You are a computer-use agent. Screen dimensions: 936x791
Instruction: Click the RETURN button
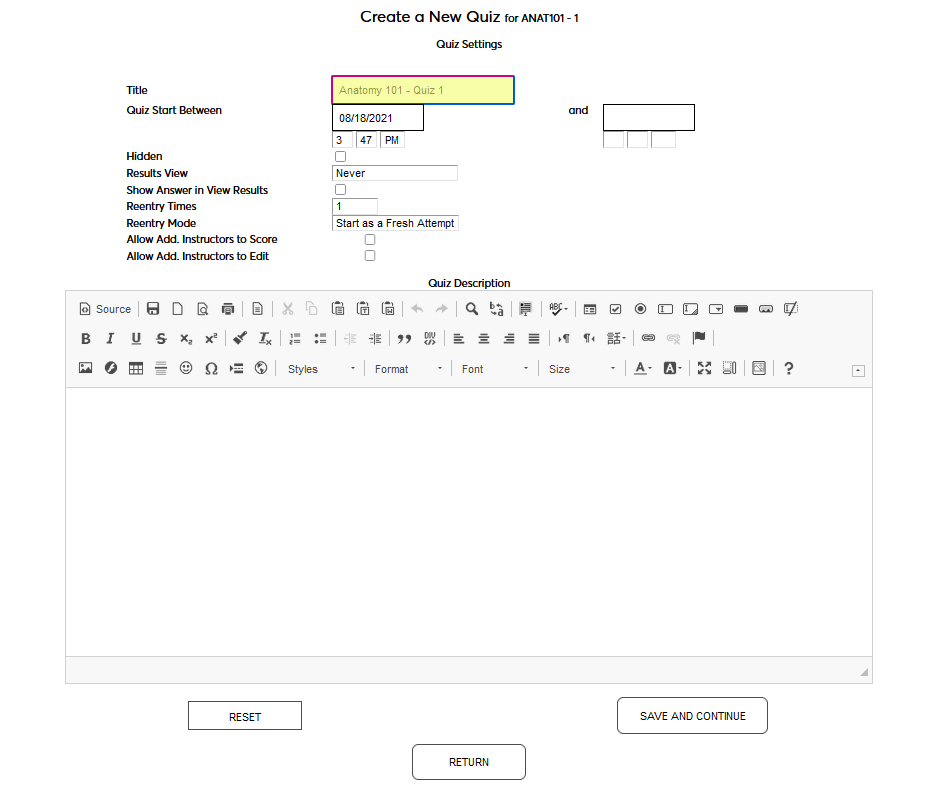point(469,762)
